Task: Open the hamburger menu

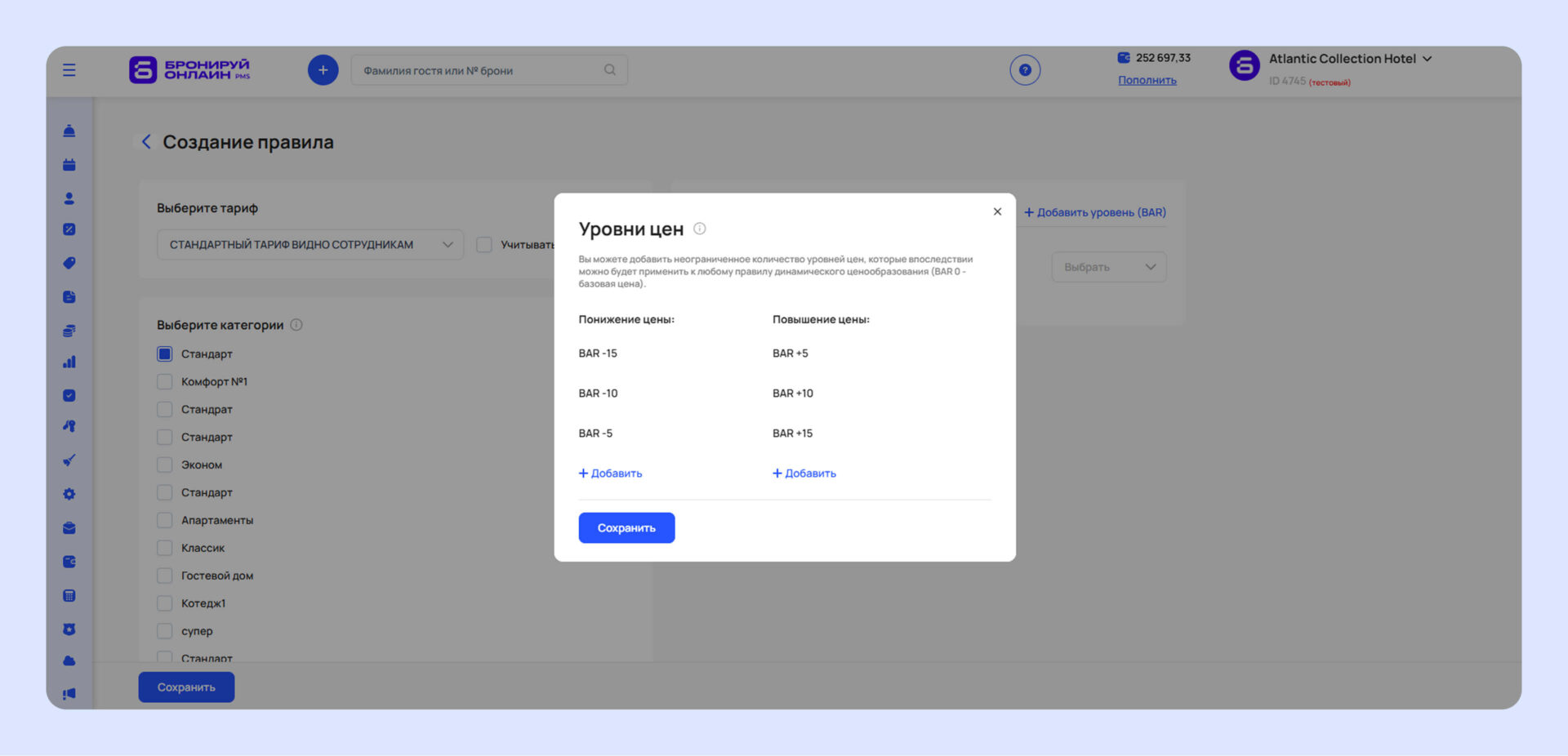Action: click(69, 70)
